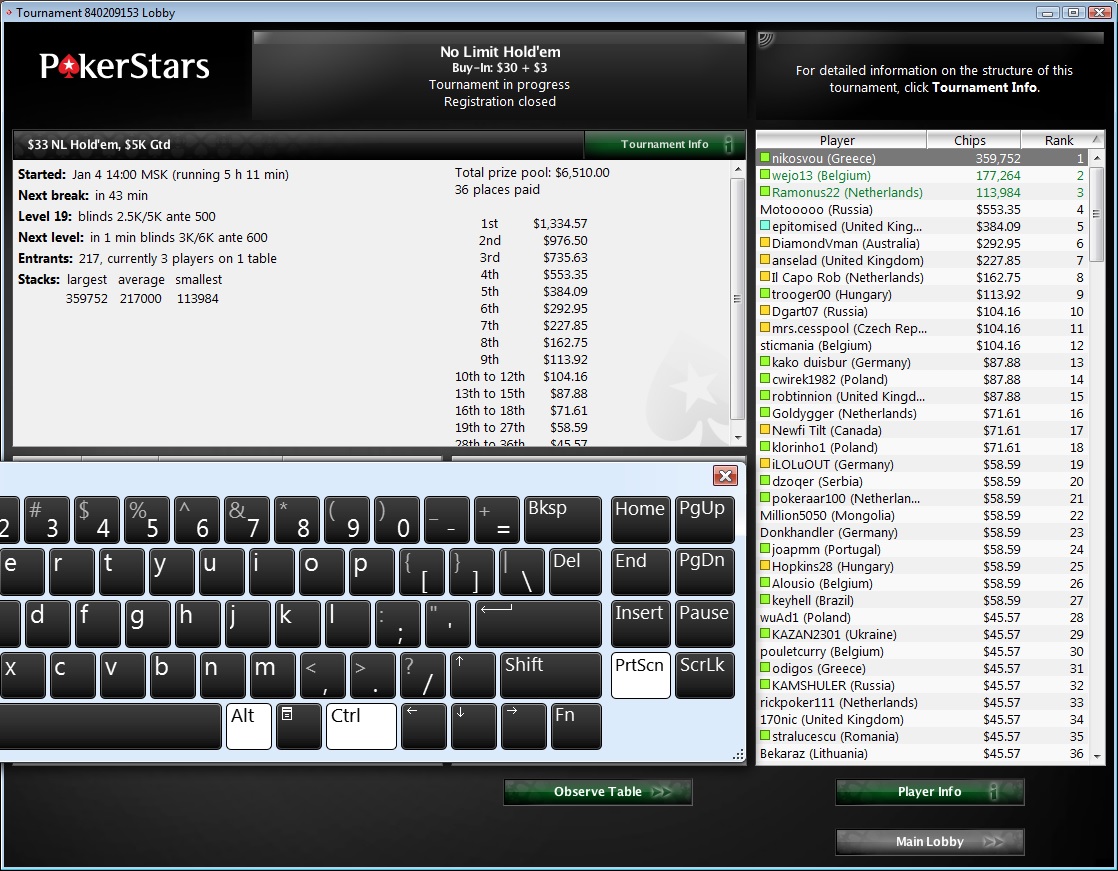The height and width of the screenshot is (871, 1118).
Task: Click the Insert key
Action: [640, 624]
